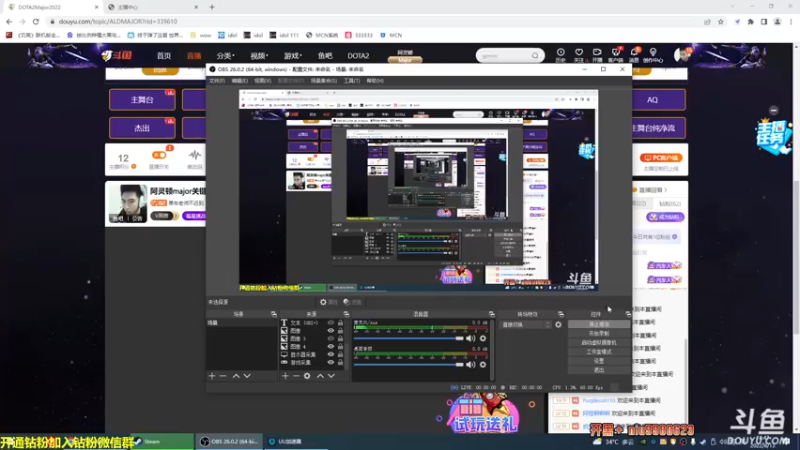The width and height of the screenshot is (800, 450).
Task: Toggle visibility of display capture source
Action: pyautogui.click(x=331, y=354)
